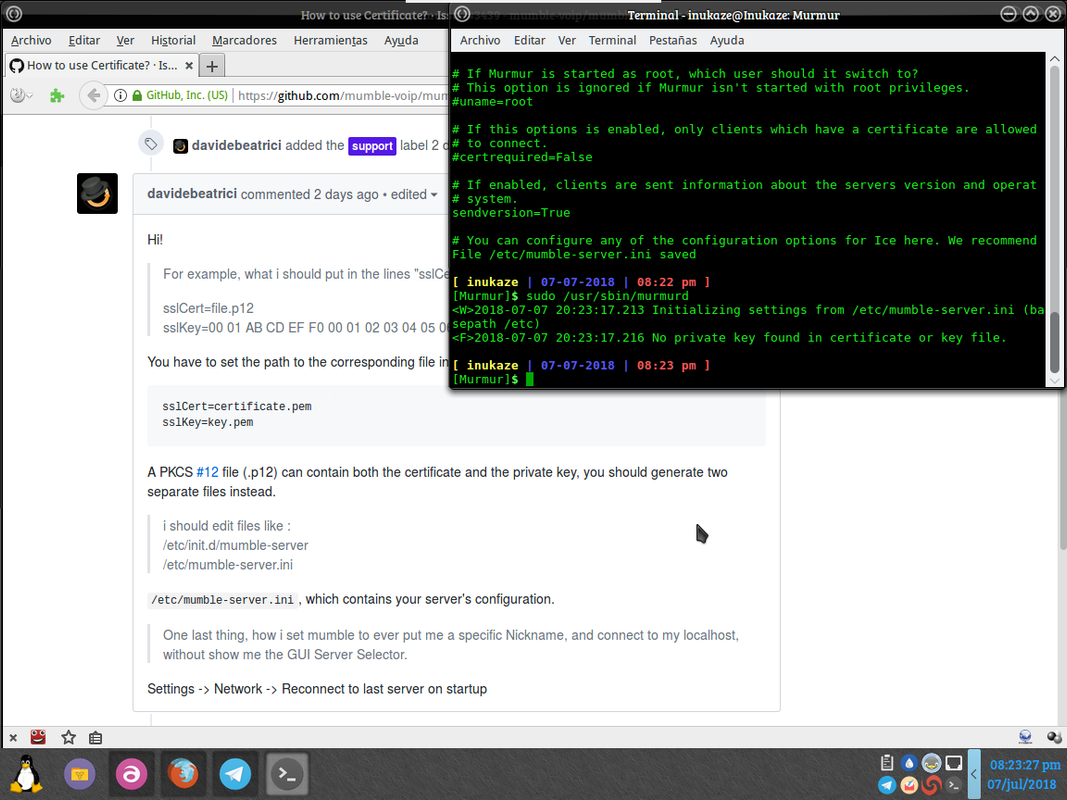Open a new browser tab with plus button
The width and height of the screenshot is (1067, 800).
coord(212,66)
